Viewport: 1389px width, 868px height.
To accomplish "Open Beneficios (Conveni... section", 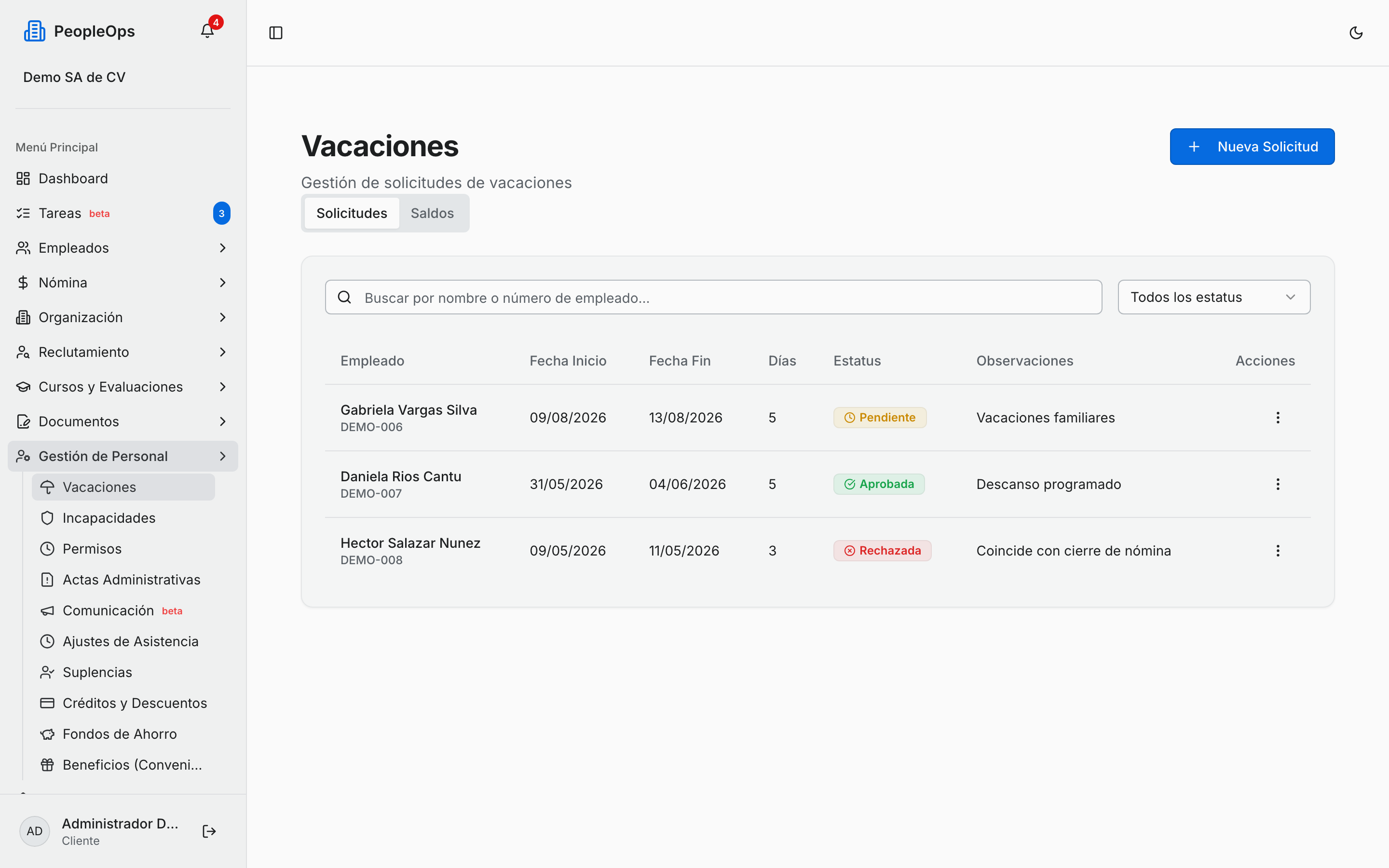I will tap(123, 765).
